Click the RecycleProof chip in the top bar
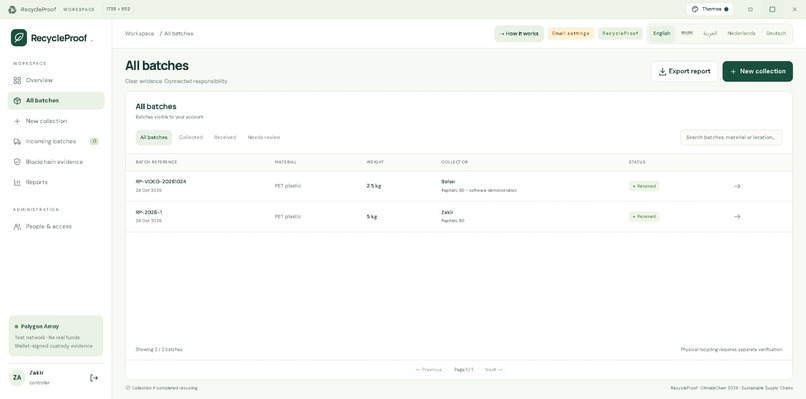The height and width of the screenshot is (399, 806). pyautogui.click(x=620, y=33)
